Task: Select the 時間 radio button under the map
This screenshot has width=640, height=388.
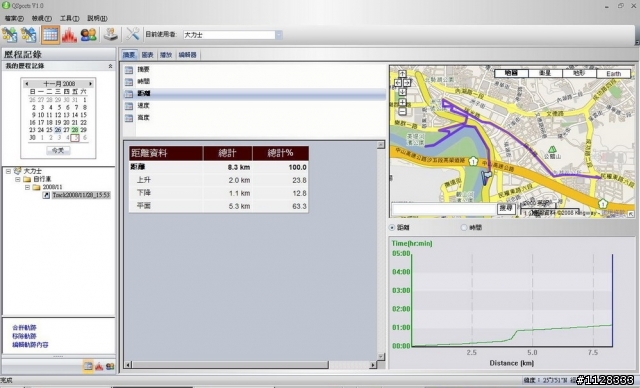Action: tap(464, 228)
